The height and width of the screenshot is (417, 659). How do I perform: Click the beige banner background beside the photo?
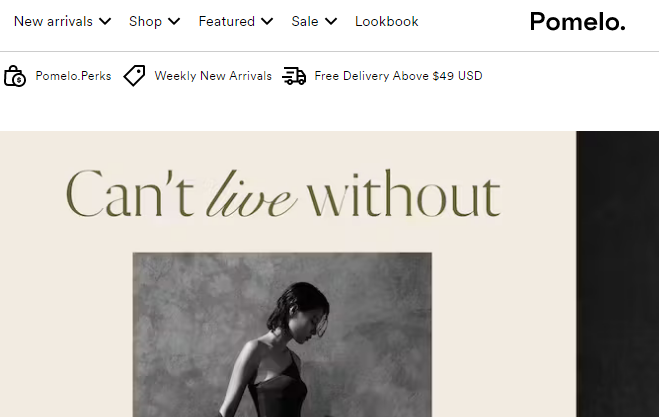pyautogui.click(x=504, y=328)
